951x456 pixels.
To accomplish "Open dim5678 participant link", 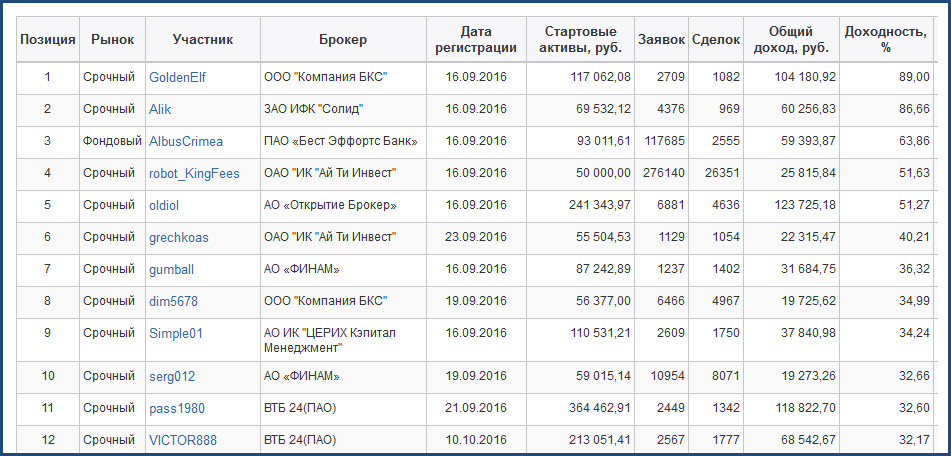I will pos(173,302).
